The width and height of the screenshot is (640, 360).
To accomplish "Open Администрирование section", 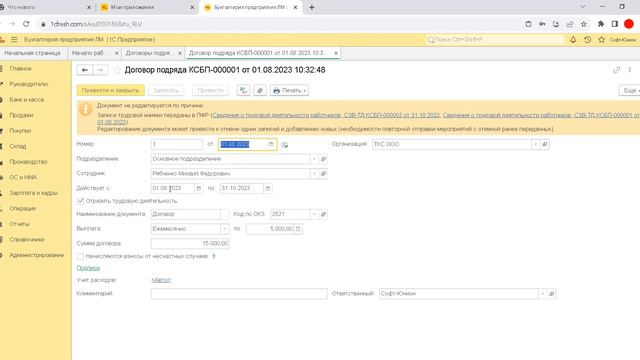I will click(x=37, y=255).
